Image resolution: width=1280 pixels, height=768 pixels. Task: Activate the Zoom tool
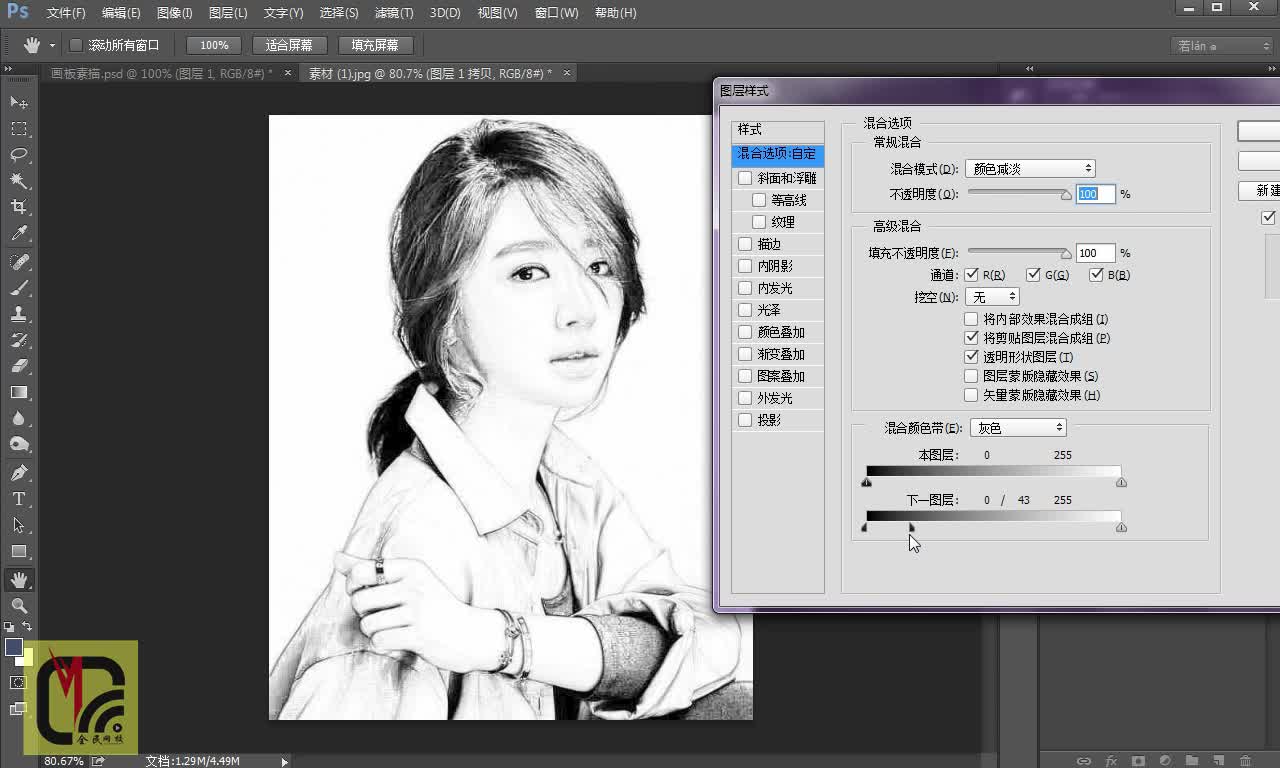[18, 604]
